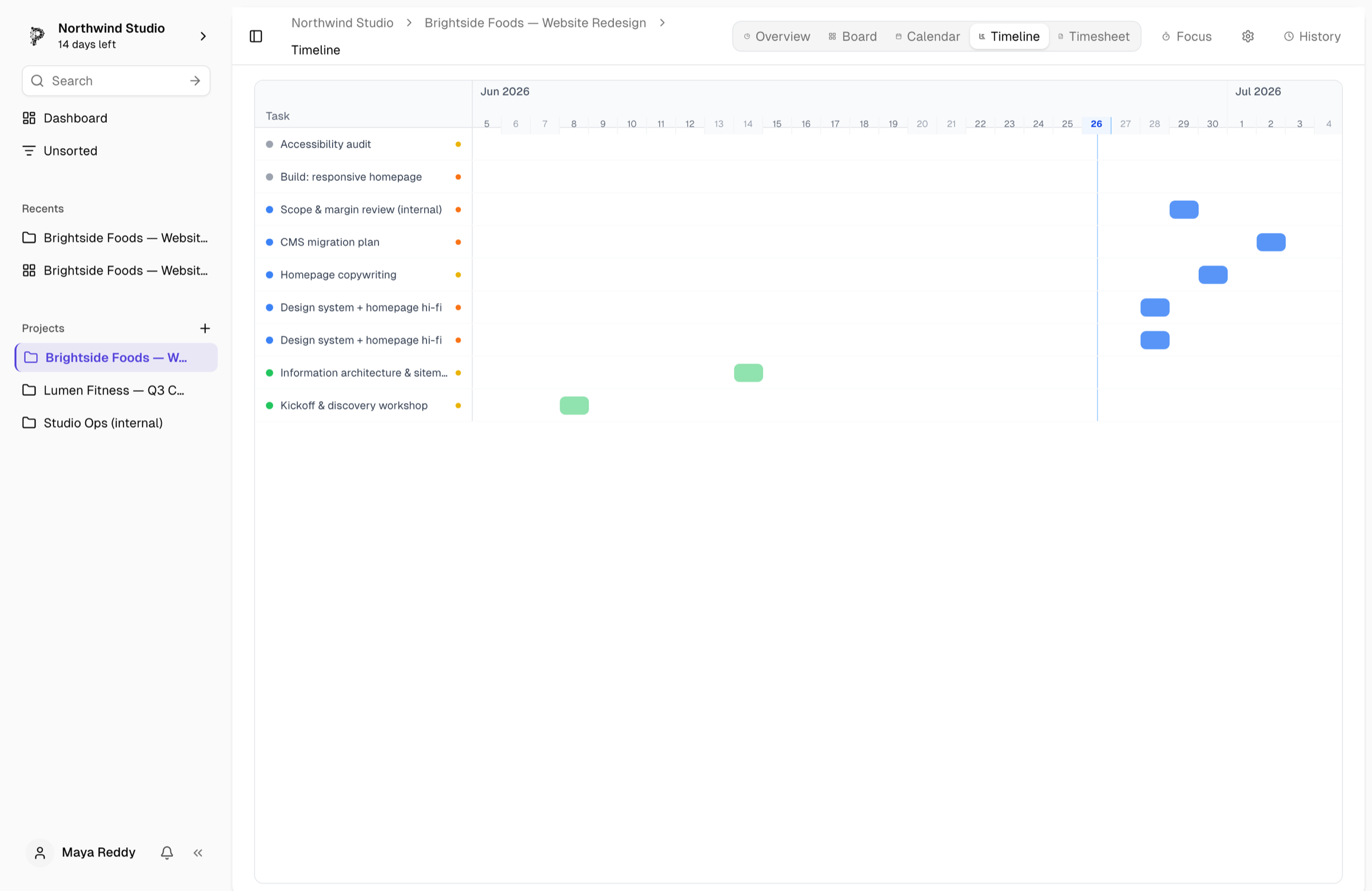Click Accessibility audit priority dot

(x=458, y=144)
